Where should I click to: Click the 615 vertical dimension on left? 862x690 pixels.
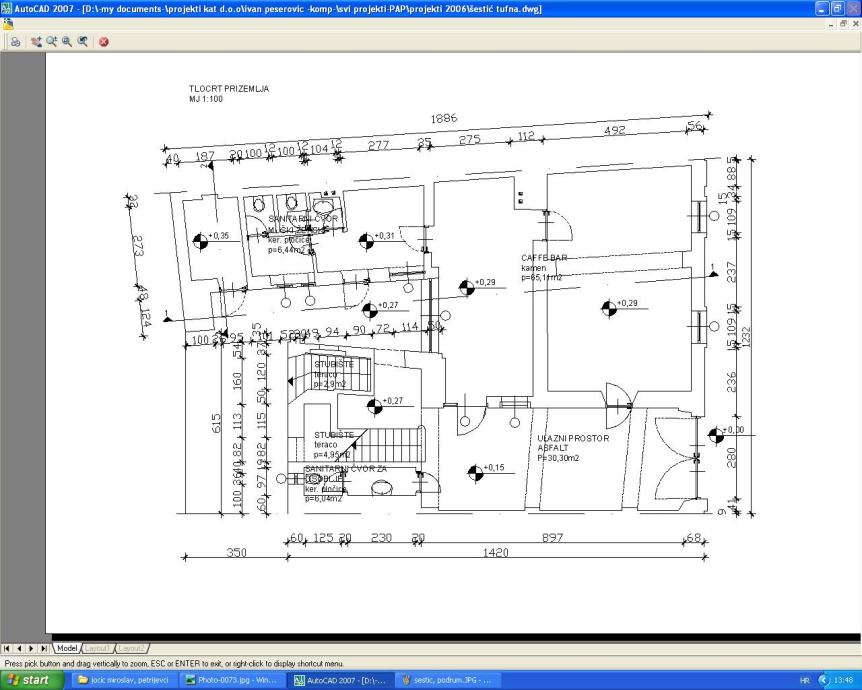point(216,423)
